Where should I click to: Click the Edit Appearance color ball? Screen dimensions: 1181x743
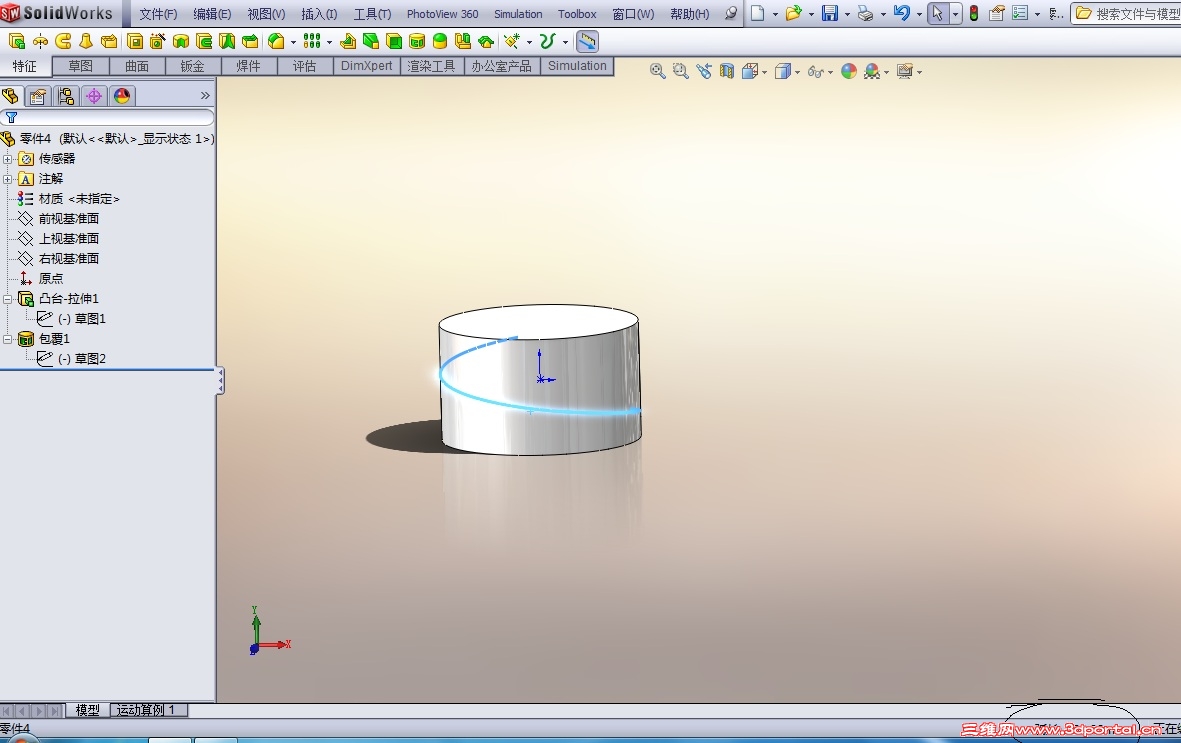849,72
